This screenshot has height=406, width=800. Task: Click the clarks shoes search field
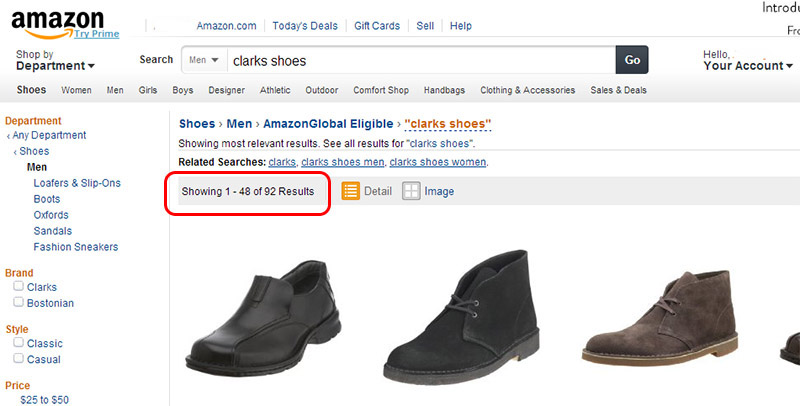click(x=420, y=60)
